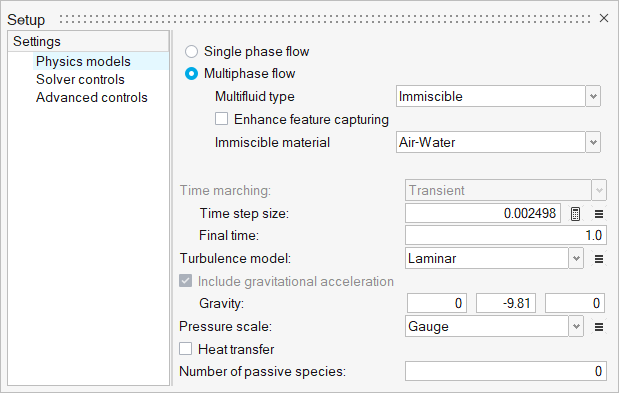Click the Final time input field
This screenshot has width=619, height=393.
pos(506,235)
